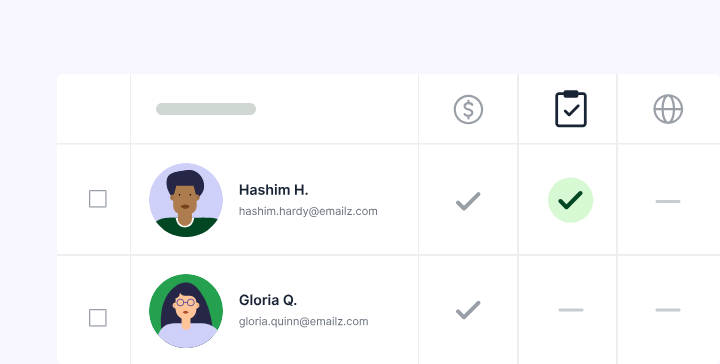Click the gray placeholder bar in header
This screenshot has width=720, height=364.
click(206, 109)
